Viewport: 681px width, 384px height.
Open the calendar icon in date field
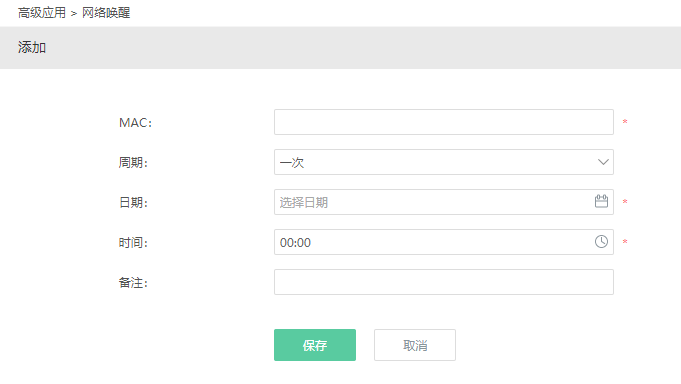point(601,201)
